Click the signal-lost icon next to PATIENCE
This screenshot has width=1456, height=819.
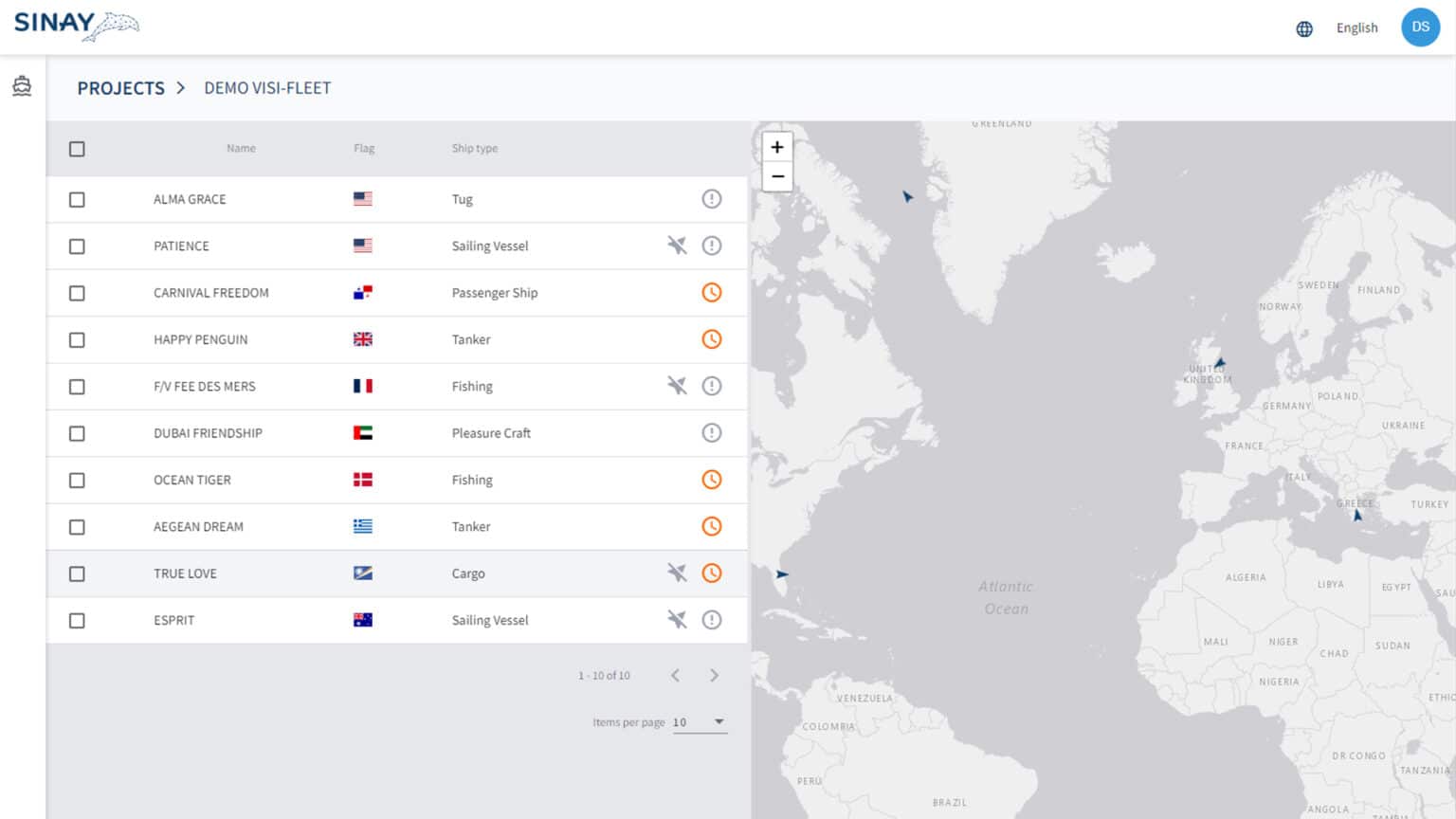[x=676, y=246]
